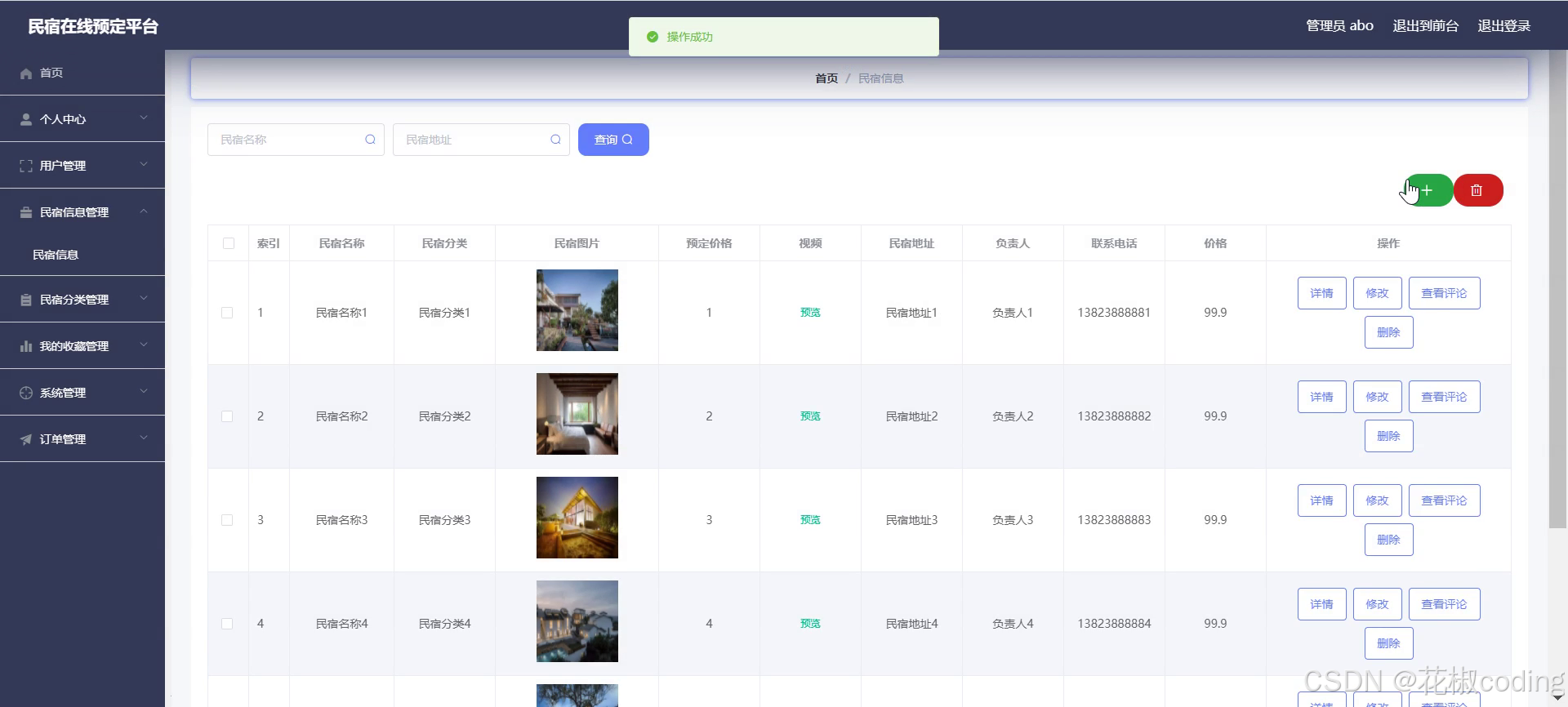Expand the 民宿分类管理 menu chevron

(144, 299)
